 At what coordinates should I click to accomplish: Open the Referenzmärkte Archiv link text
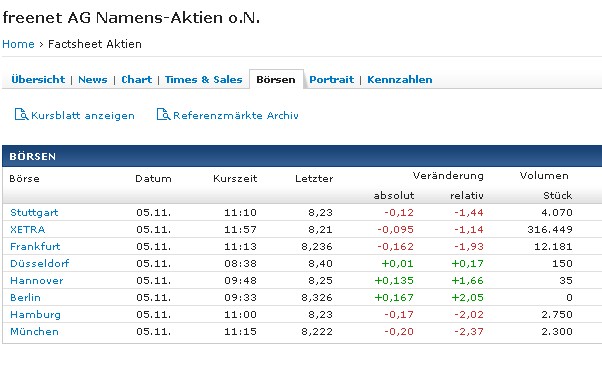236,116
